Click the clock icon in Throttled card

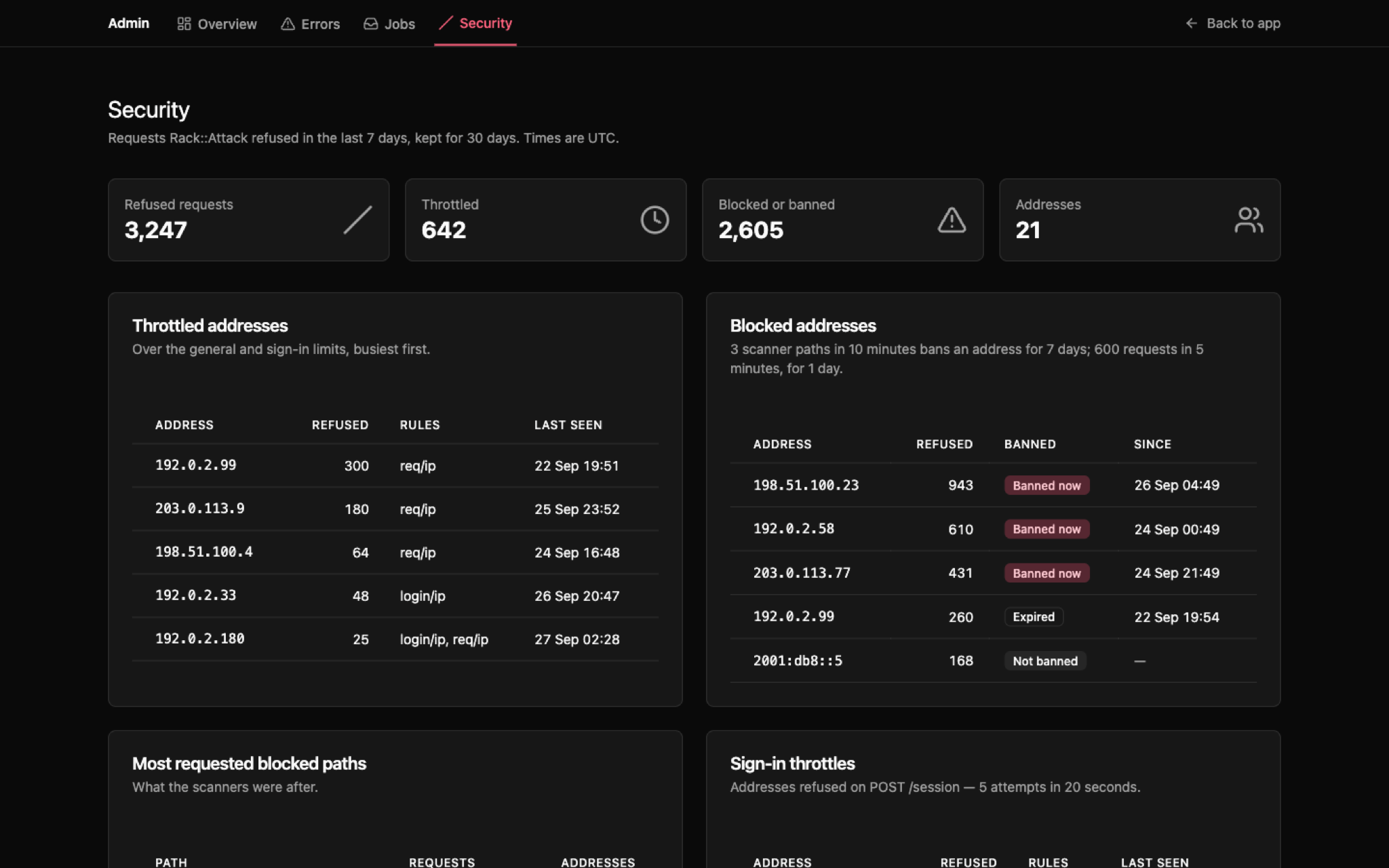(654, 220)
